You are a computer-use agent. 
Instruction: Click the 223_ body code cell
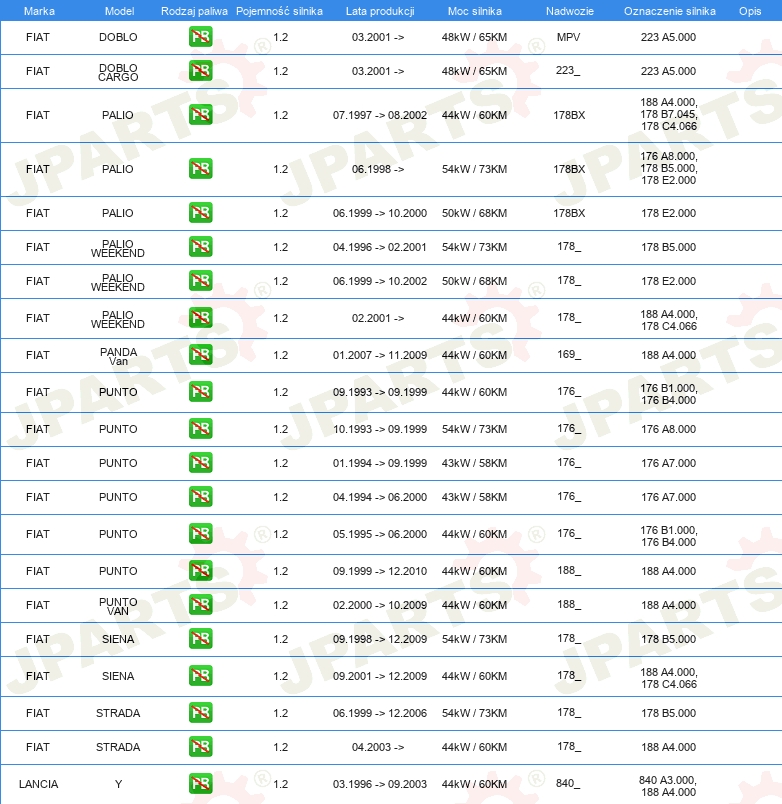568,70
